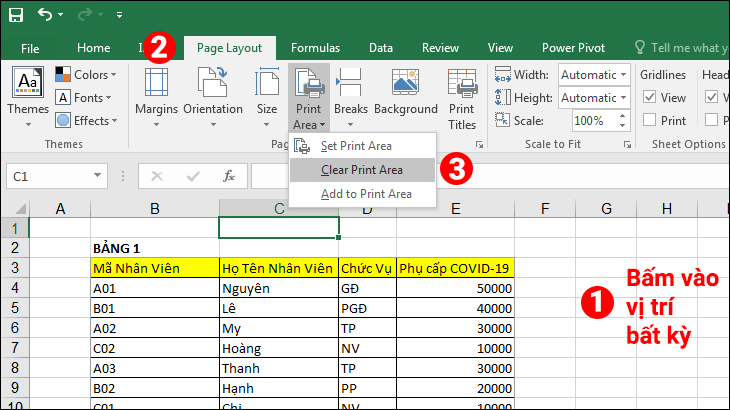
Task: Open the Breaks icon
Action: tap(350, 83)
